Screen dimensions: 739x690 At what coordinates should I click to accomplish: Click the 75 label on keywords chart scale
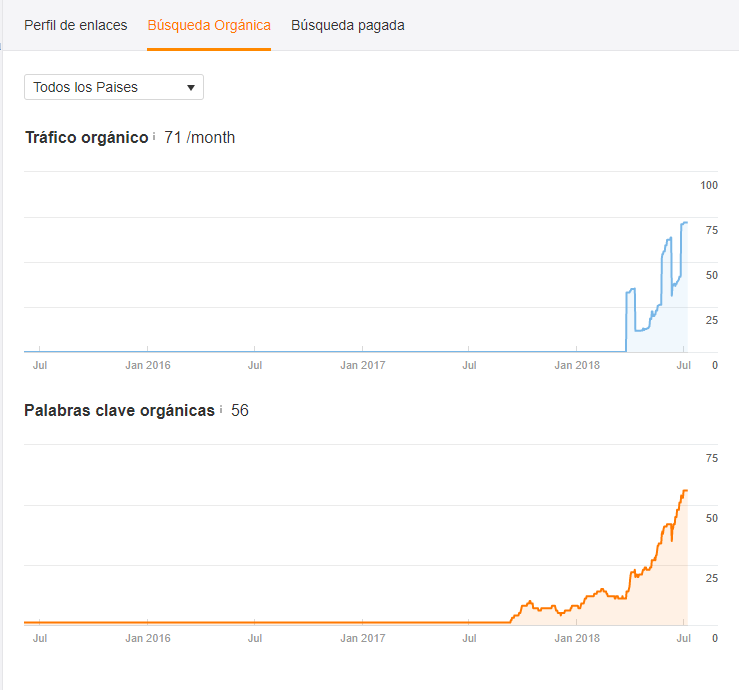712,458
